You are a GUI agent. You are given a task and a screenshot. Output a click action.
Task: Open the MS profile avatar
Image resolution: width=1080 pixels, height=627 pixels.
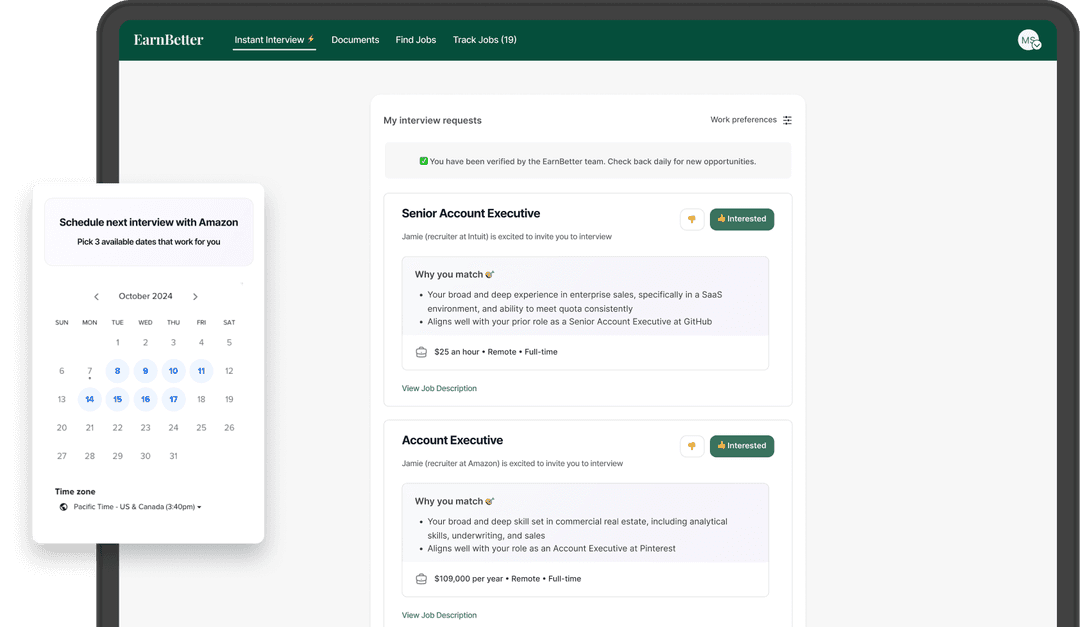(1028, 40)
